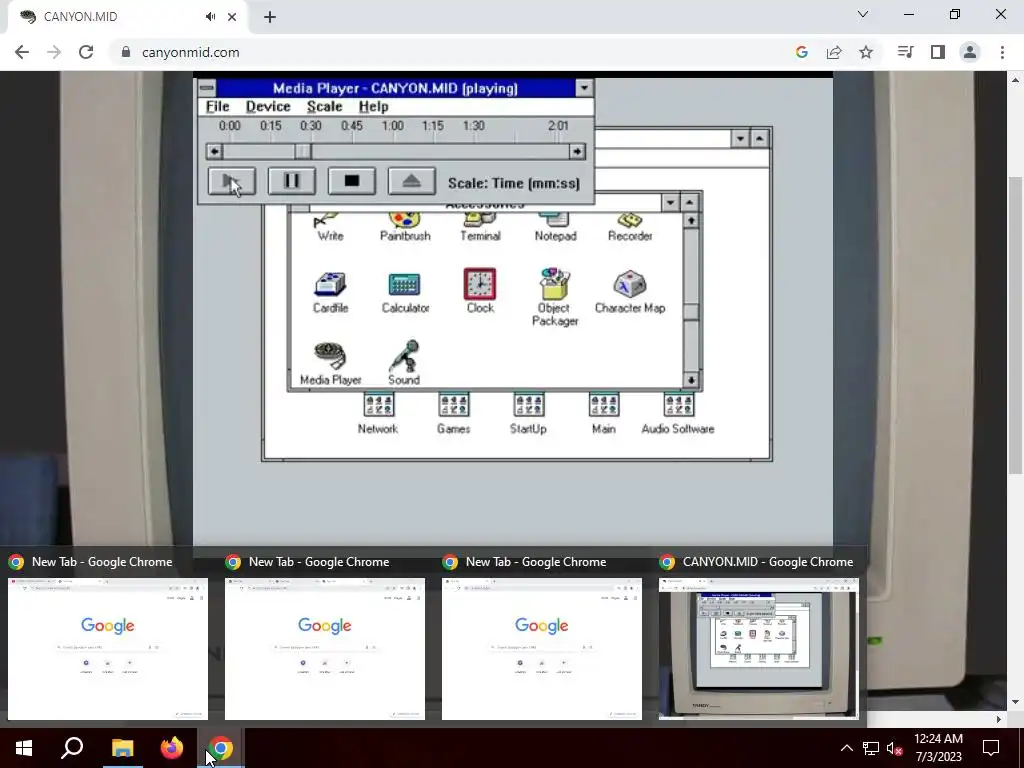Click the Accessories window maximize arrow
The height and width of the screenshot is (768, 1024).
tap(690, 202)
